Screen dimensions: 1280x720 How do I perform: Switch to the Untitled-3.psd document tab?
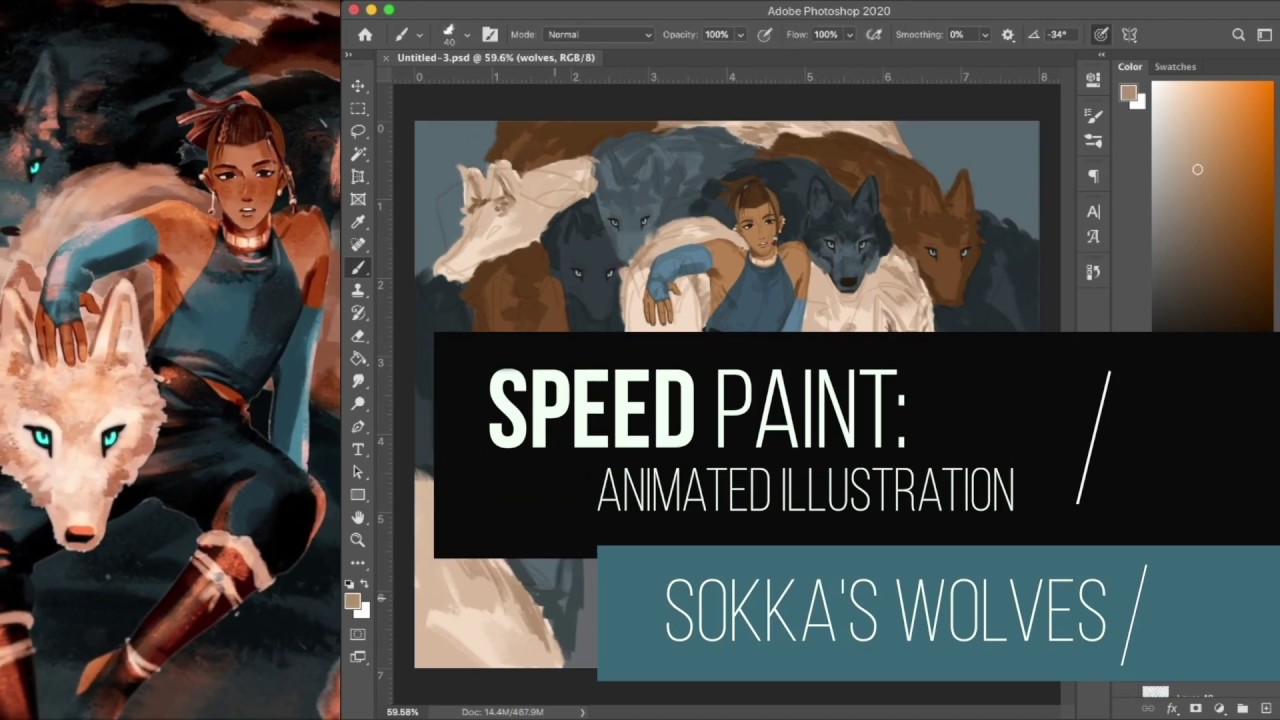point(496,58)
